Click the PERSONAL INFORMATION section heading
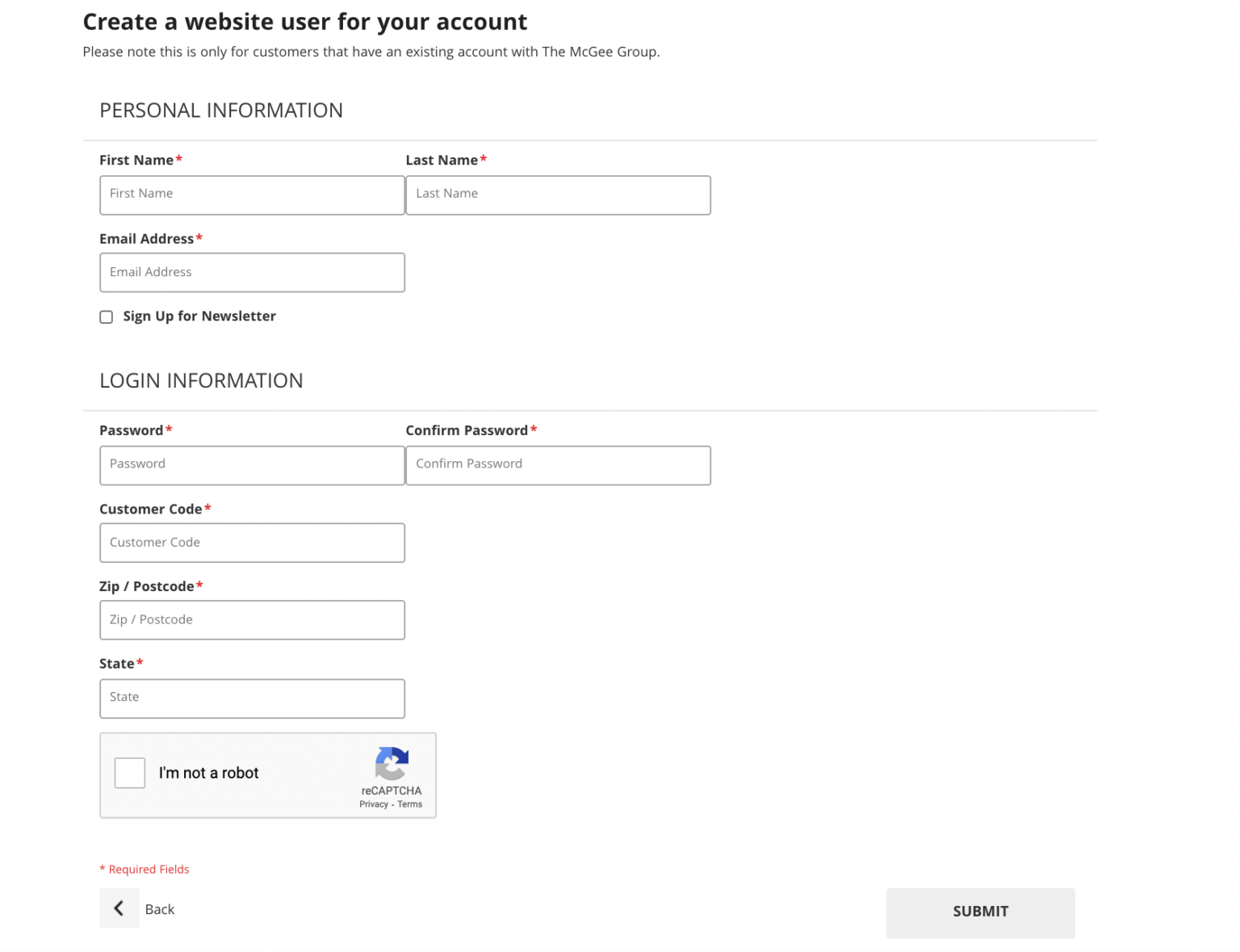 [221, 110]
